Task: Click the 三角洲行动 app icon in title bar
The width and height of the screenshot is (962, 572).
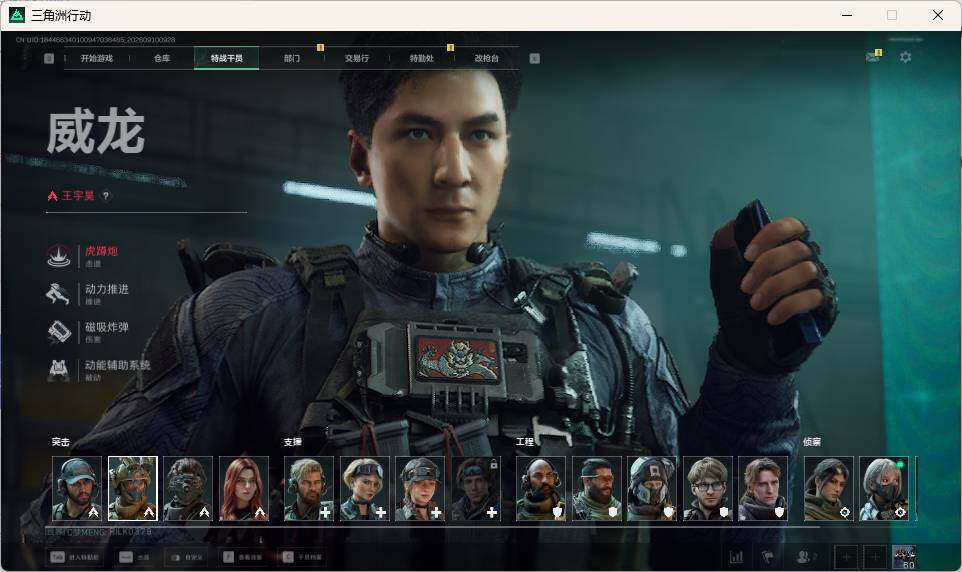Action: click(17, 15)
